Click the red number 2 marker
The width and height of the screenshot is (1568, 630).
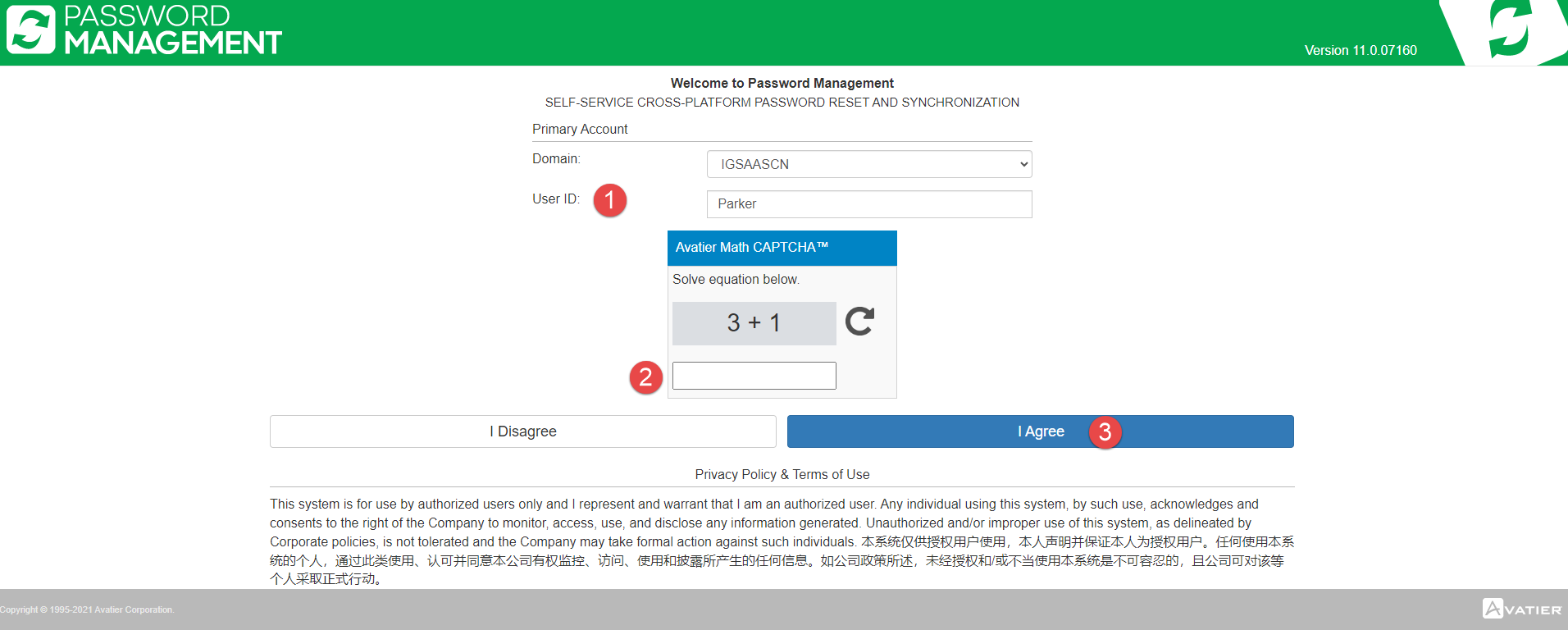(x=645, y=377)
